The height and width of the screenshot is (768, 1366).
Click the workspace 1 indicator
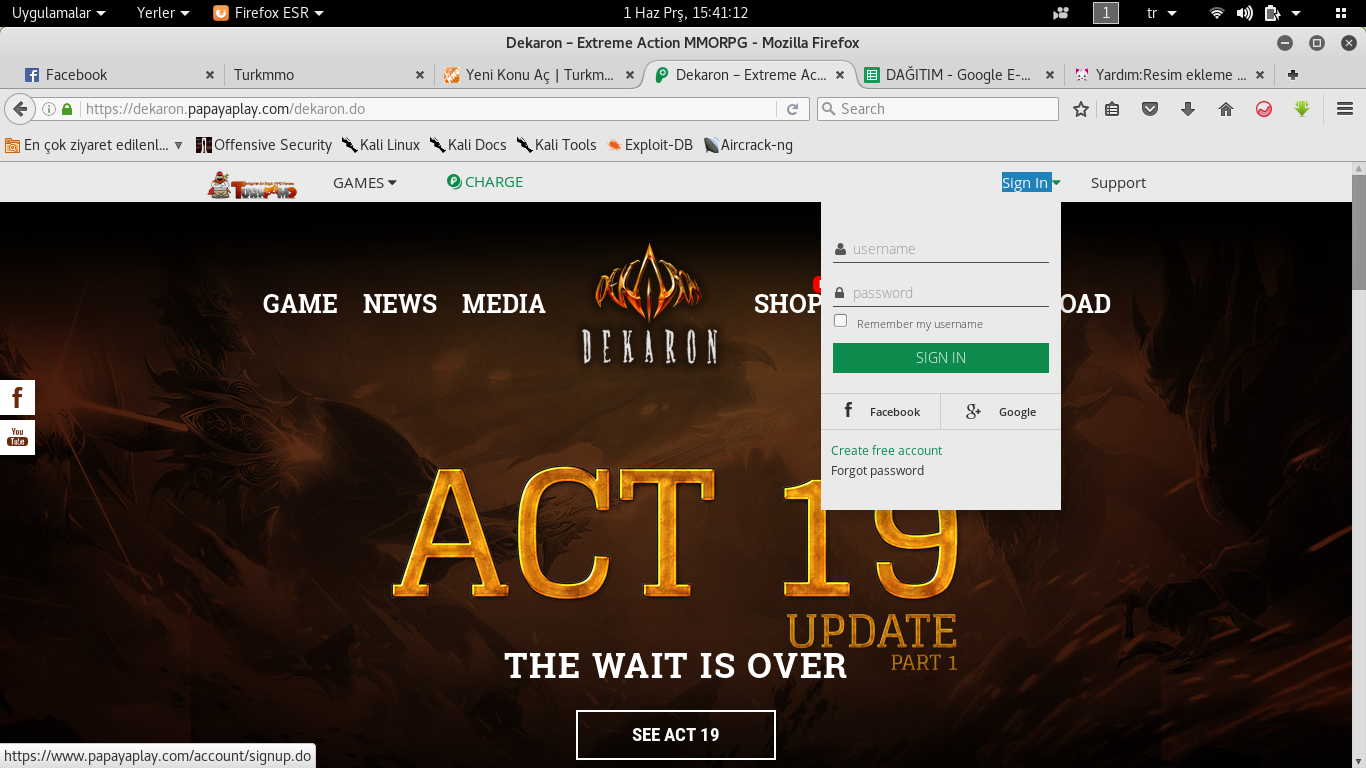[1106, 13]
